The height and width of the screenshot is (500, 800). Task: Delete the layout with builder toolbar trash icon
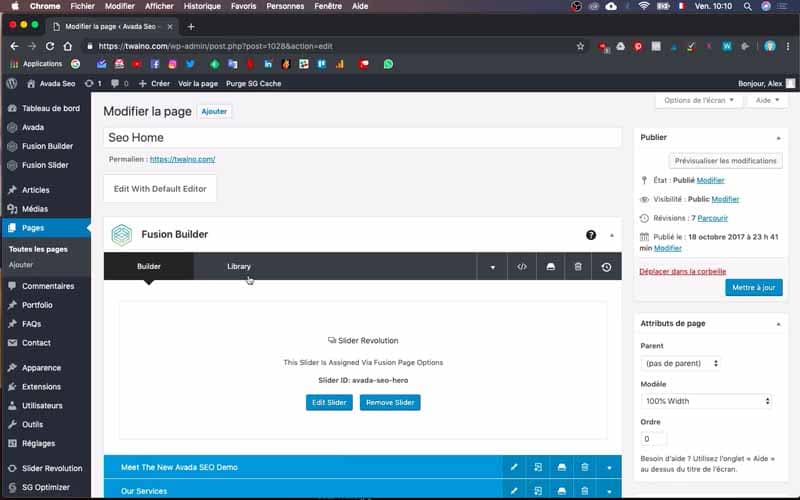(x=578, y=266)
